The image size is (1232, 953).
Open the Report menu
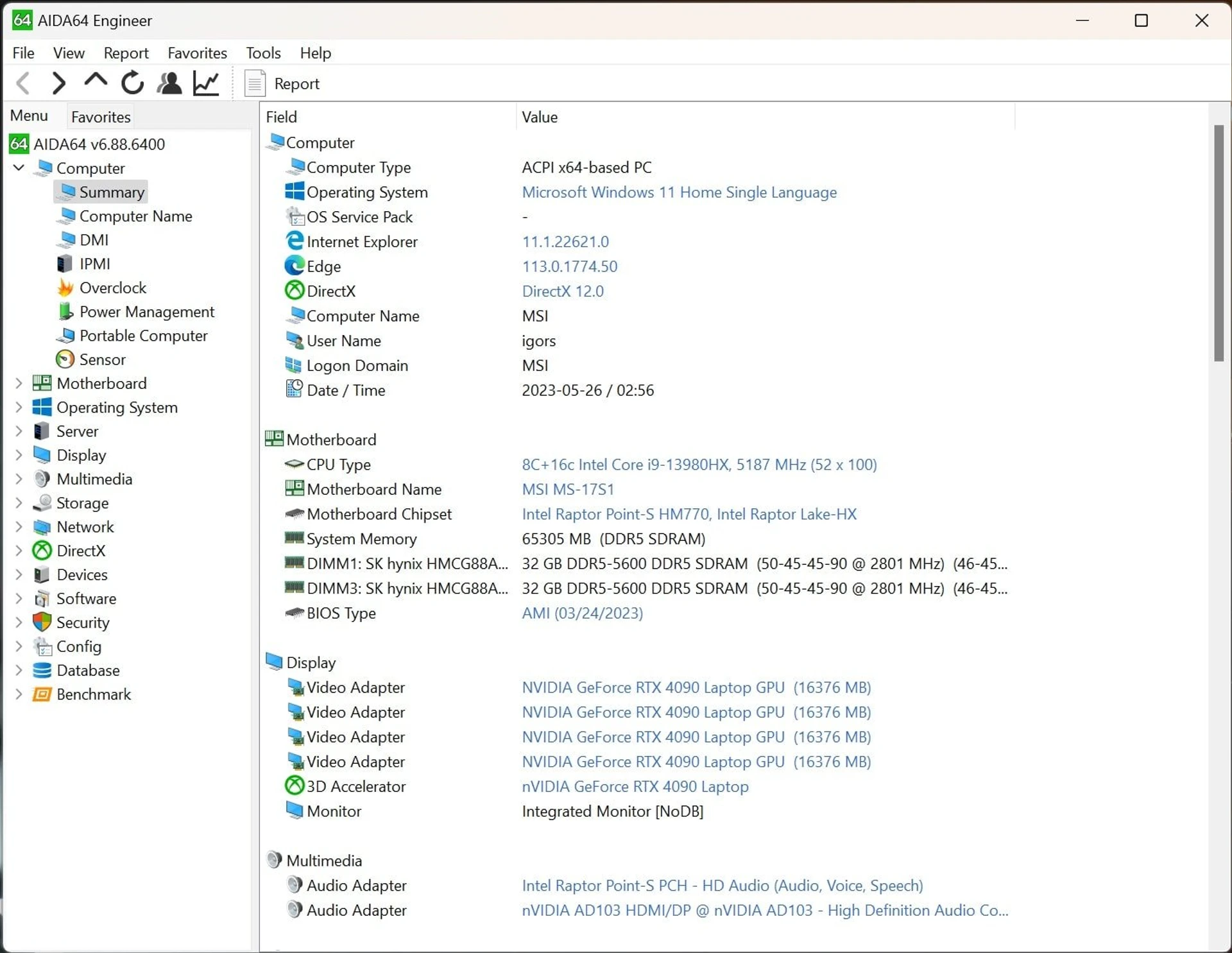point(126,53)
